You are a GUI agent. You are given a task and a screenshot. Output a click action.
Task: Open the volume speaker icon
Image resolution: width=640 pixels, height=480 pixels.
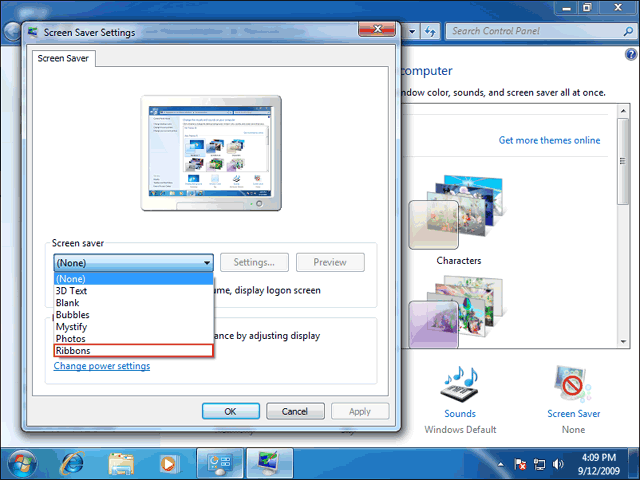558,464
